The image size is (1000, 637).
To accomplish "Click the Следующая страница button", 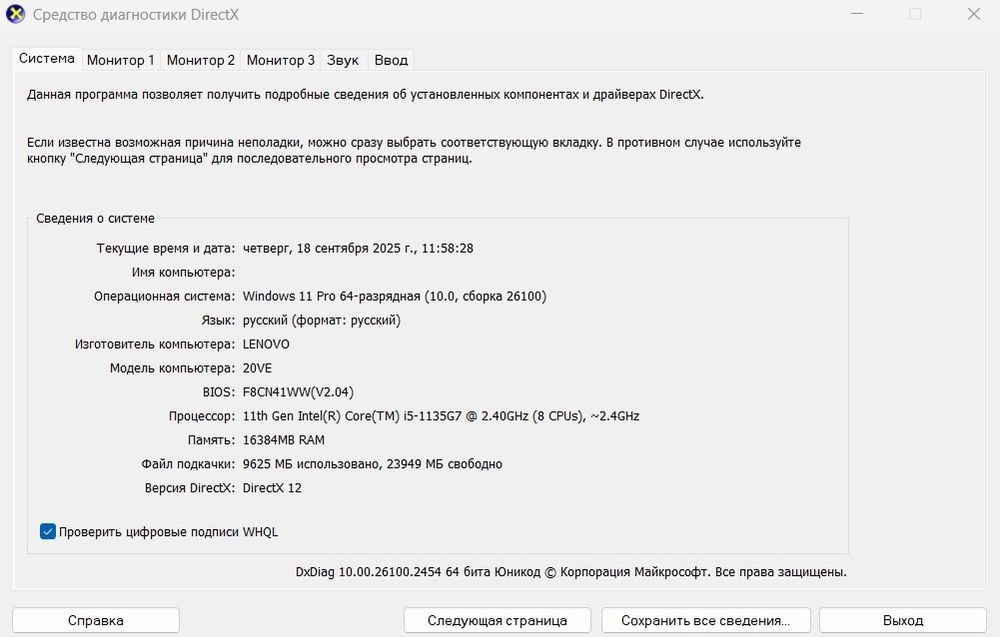I will tap(497, 620).
